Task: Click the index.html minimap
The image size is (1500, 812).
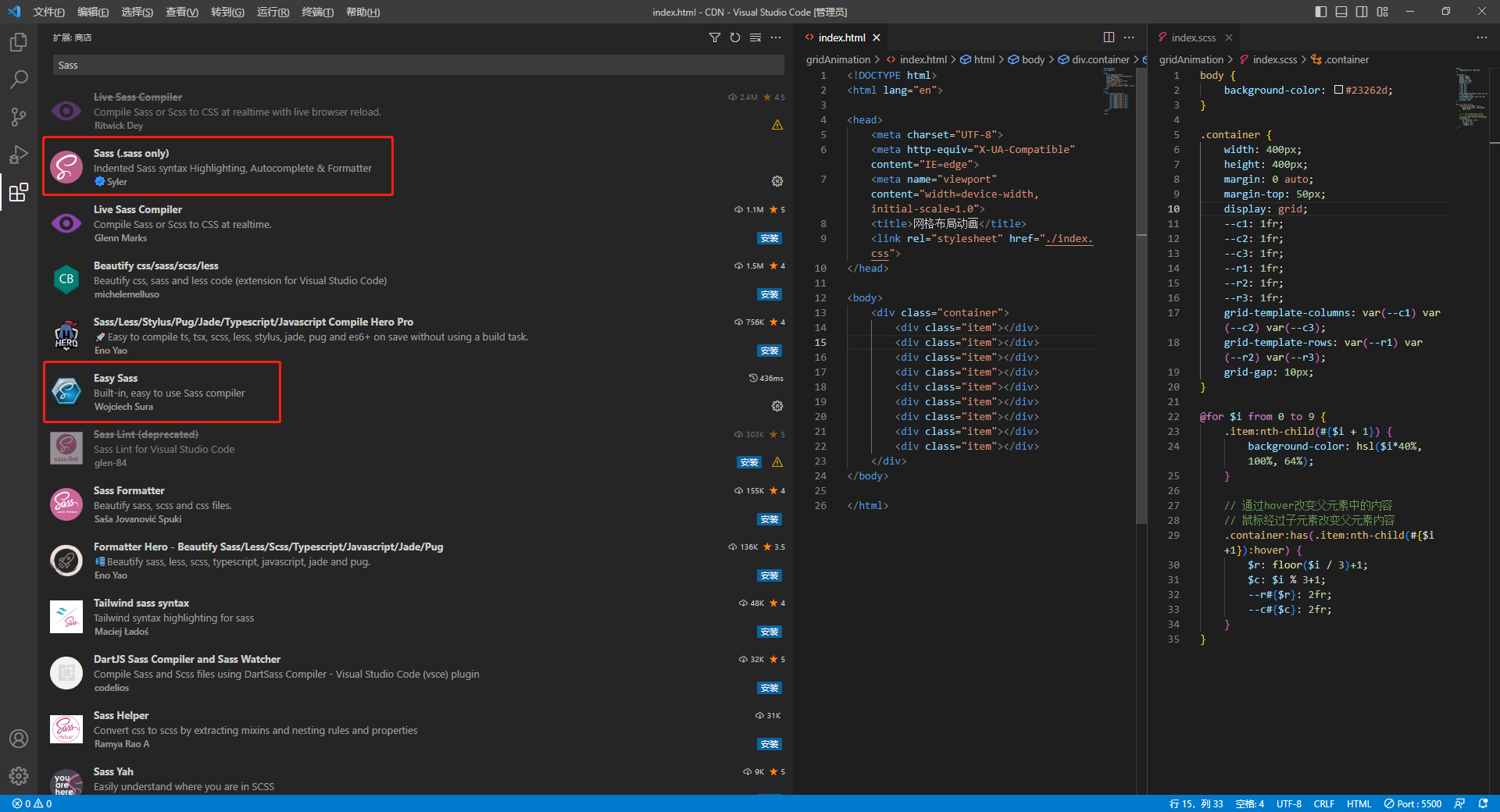Action: pyautogui.click(x=1119, y=90)
